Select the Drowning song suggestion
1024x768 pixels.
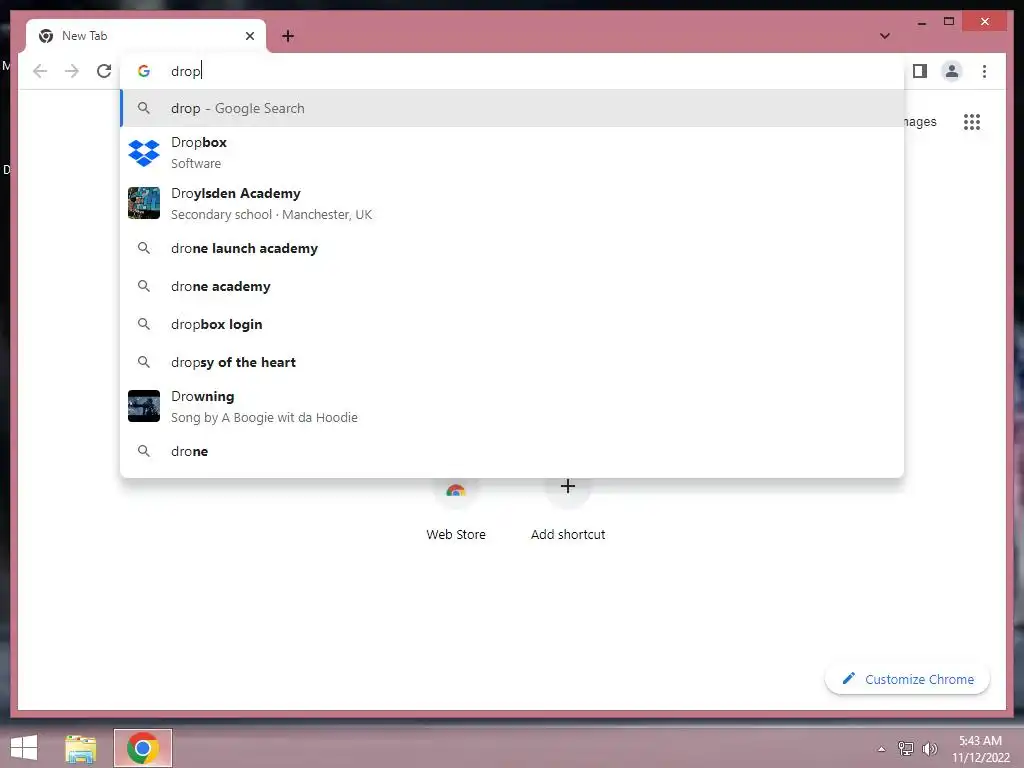point(512,406)
